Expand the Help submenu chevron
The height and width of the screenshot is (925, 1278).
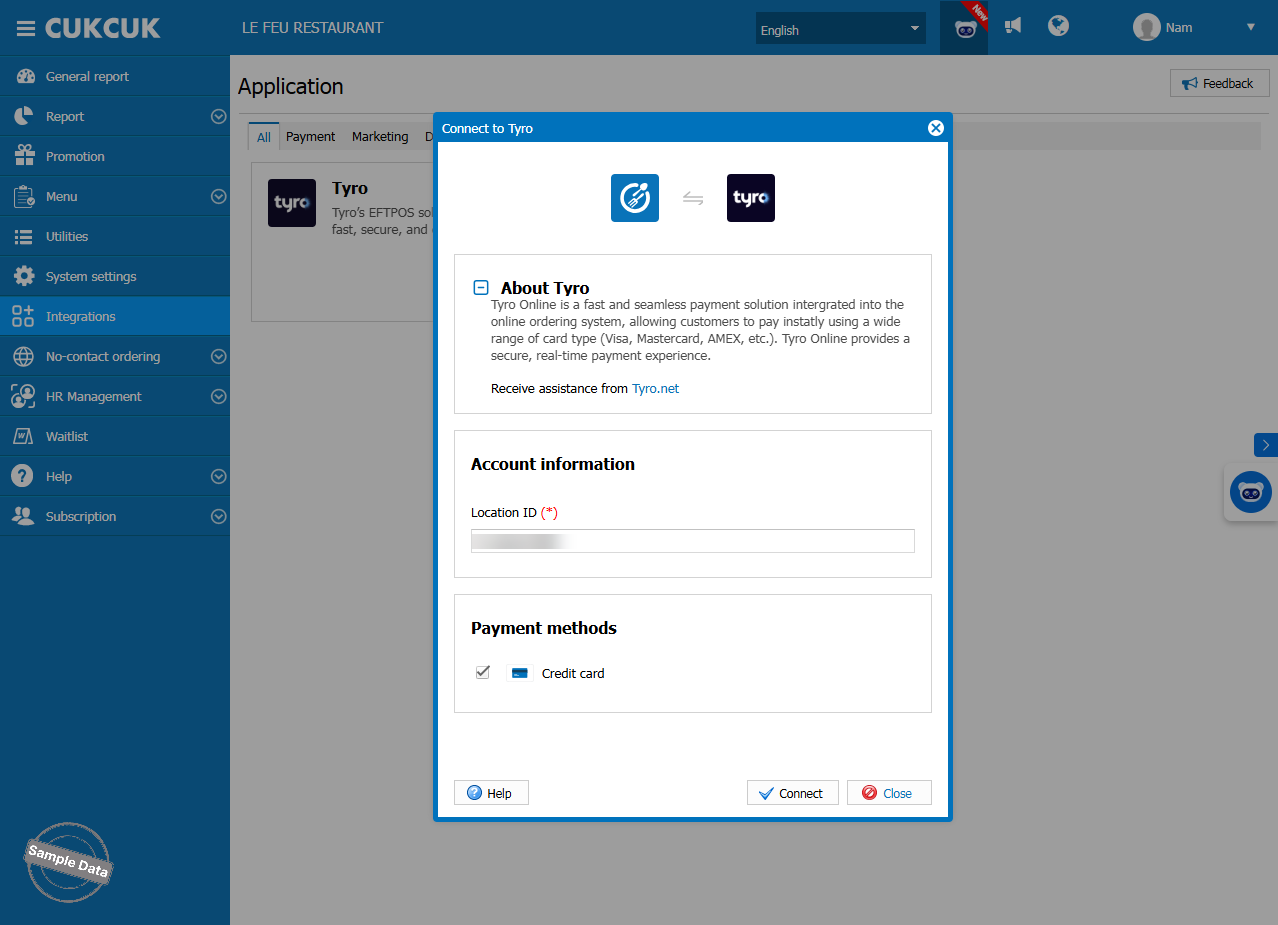(219, 476)
